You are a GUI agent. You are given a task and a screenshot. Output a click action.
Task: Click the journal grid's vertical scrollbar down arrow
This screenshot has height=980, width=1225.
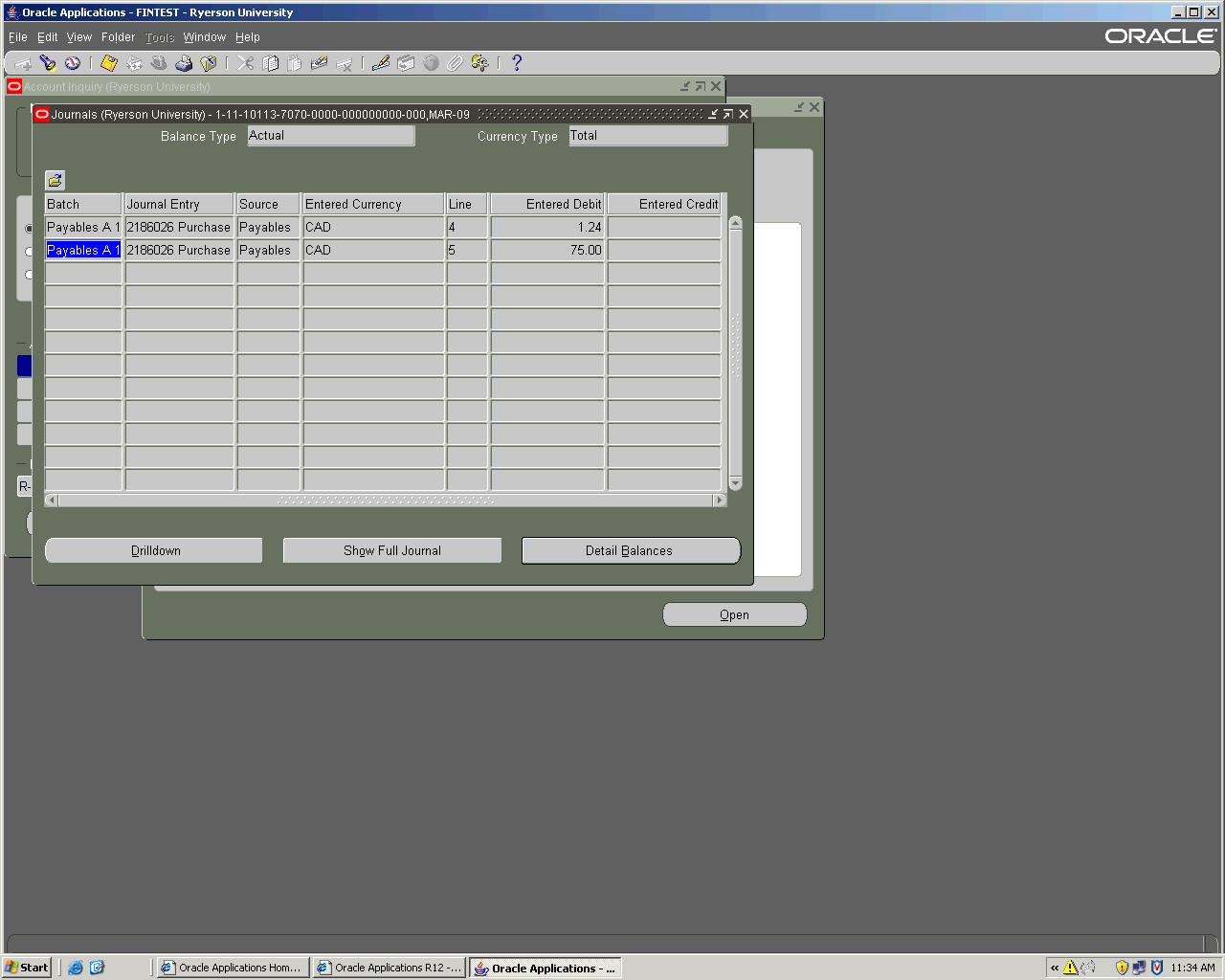[x=735, y=483]
